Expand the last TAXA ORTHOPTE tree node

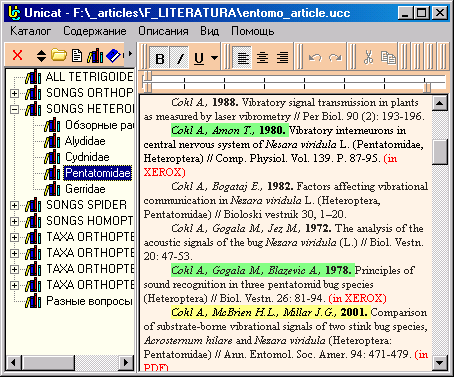pyautogui.click(x=14, y=285)
